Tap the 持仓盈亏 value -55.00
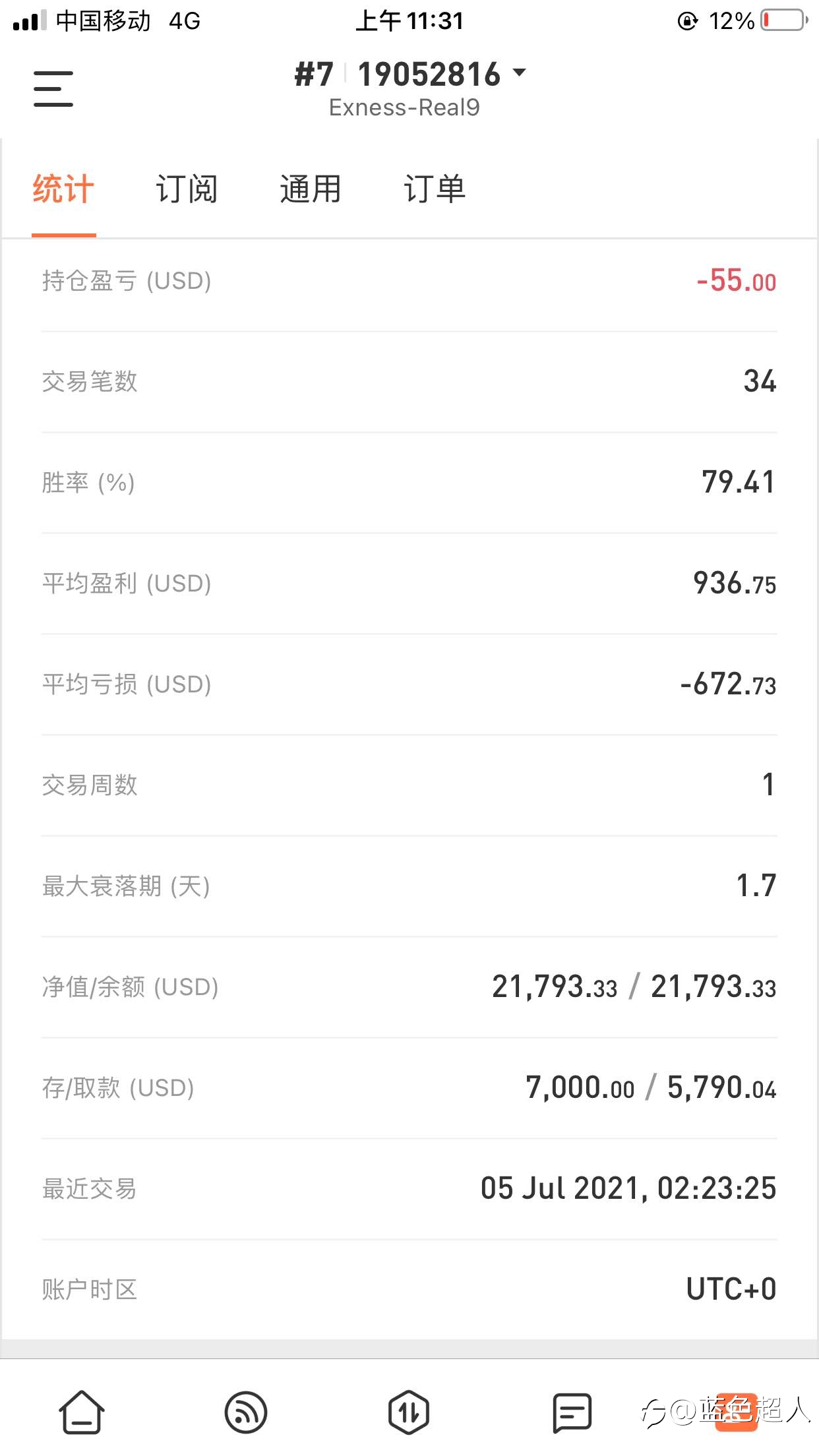Image resolution: width=819 pixels, height=1456 pixels. coord(736,280)
